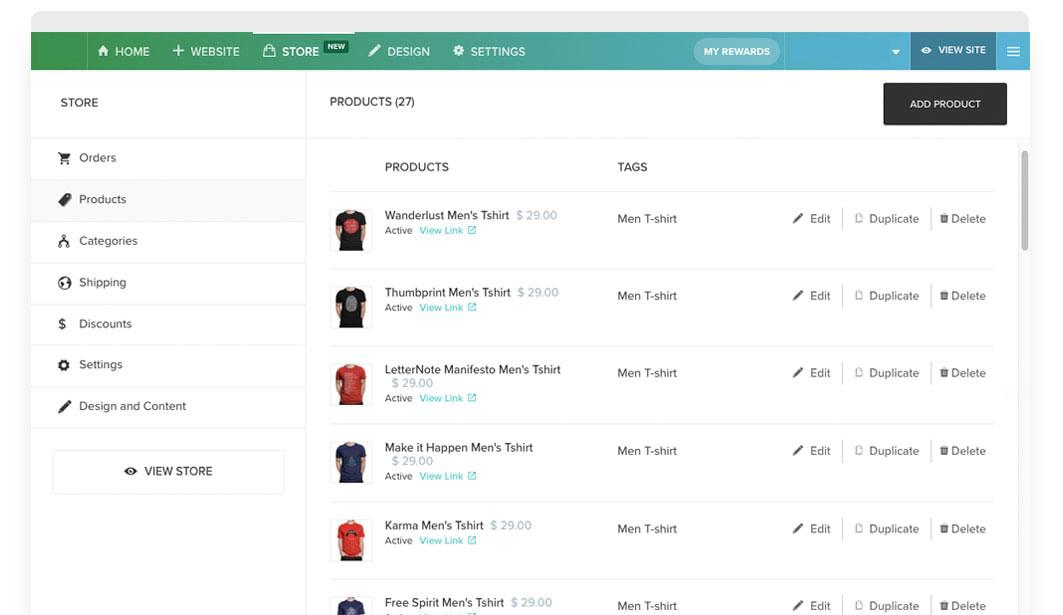Expand the account dropdown arrow
Screen dimensions: 1063x615
tap(896, 52)
